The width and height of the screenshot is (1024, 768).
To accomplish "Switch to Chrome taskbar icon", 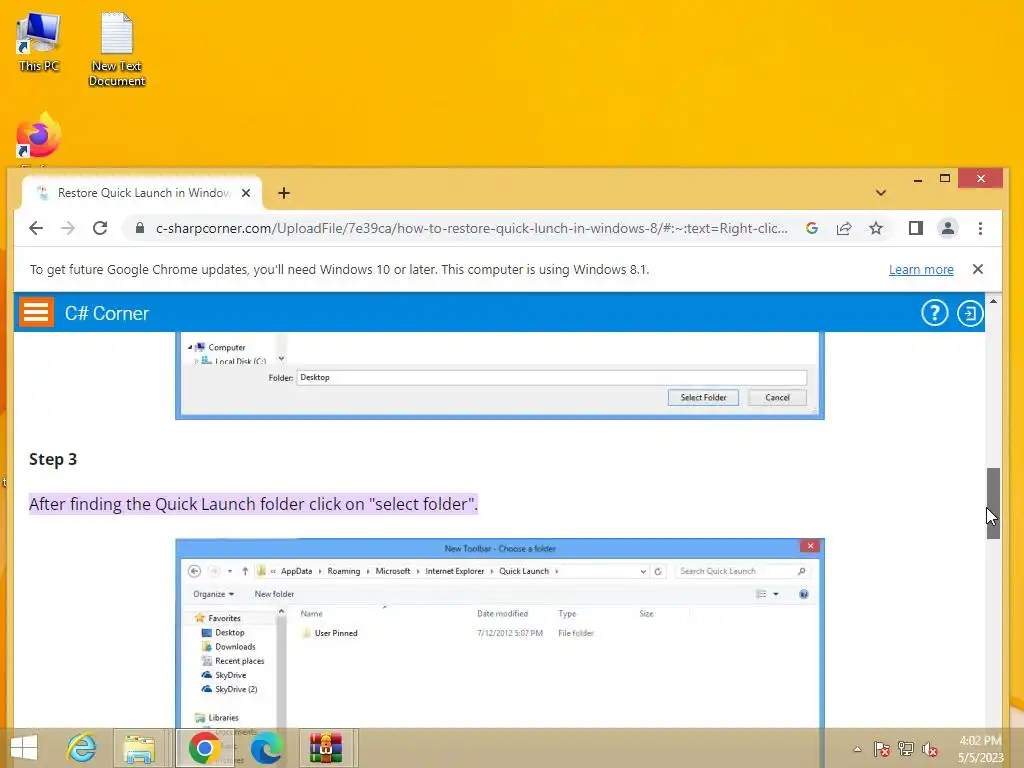I will click(x=204, y=748).
